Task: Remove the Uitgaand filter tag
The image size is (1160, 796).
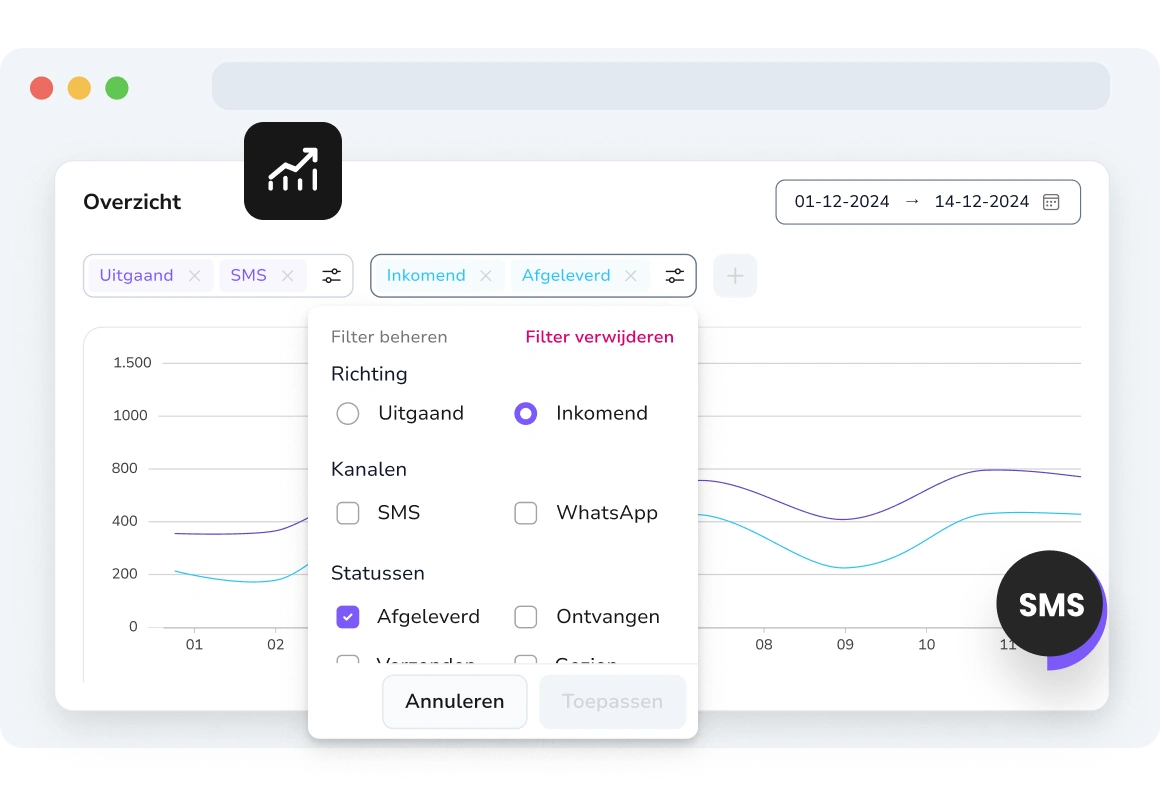Action: click(195, 276)
